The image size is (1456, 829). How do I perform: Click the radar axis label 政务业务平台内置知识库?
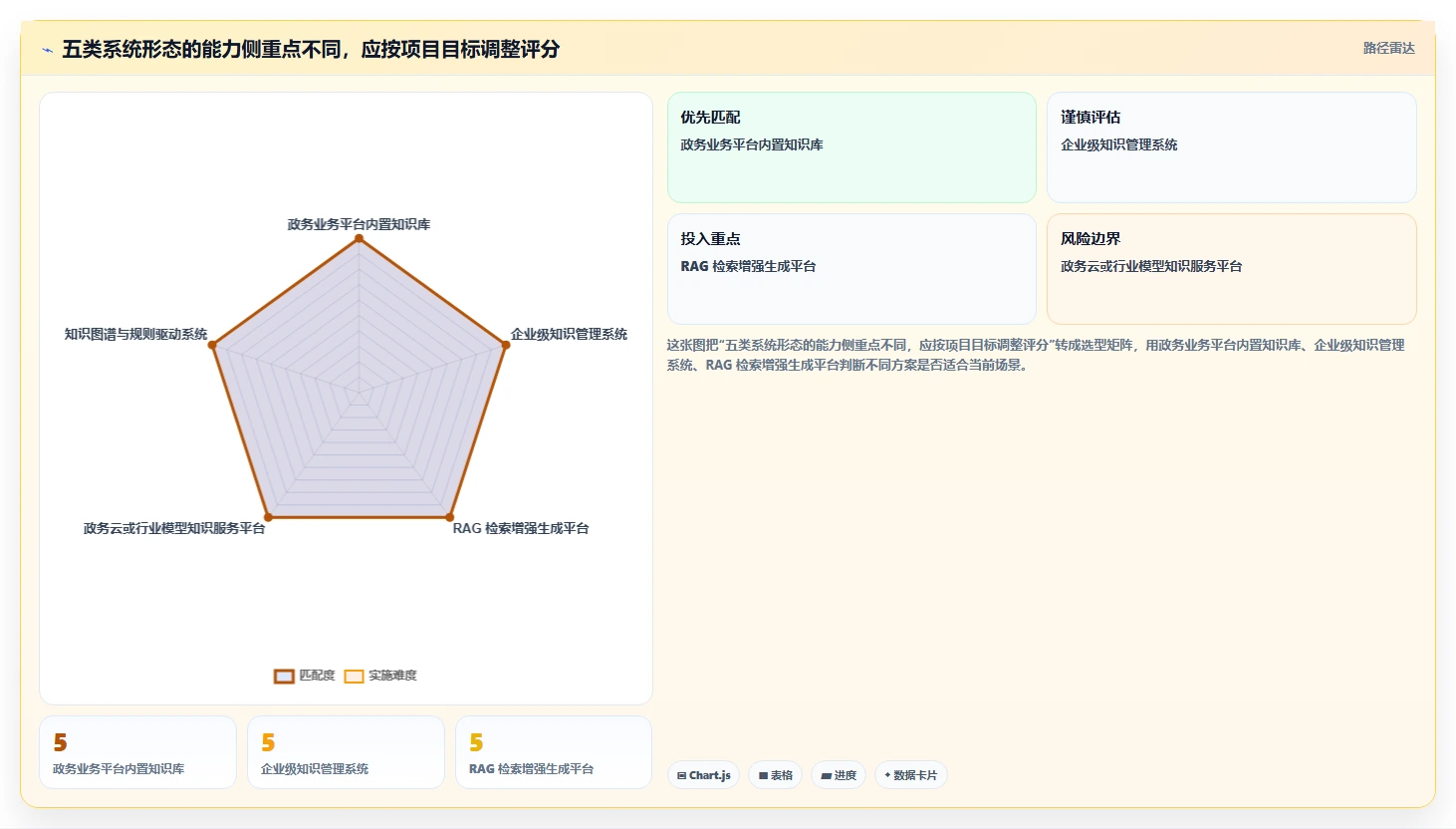click(360, 224)
